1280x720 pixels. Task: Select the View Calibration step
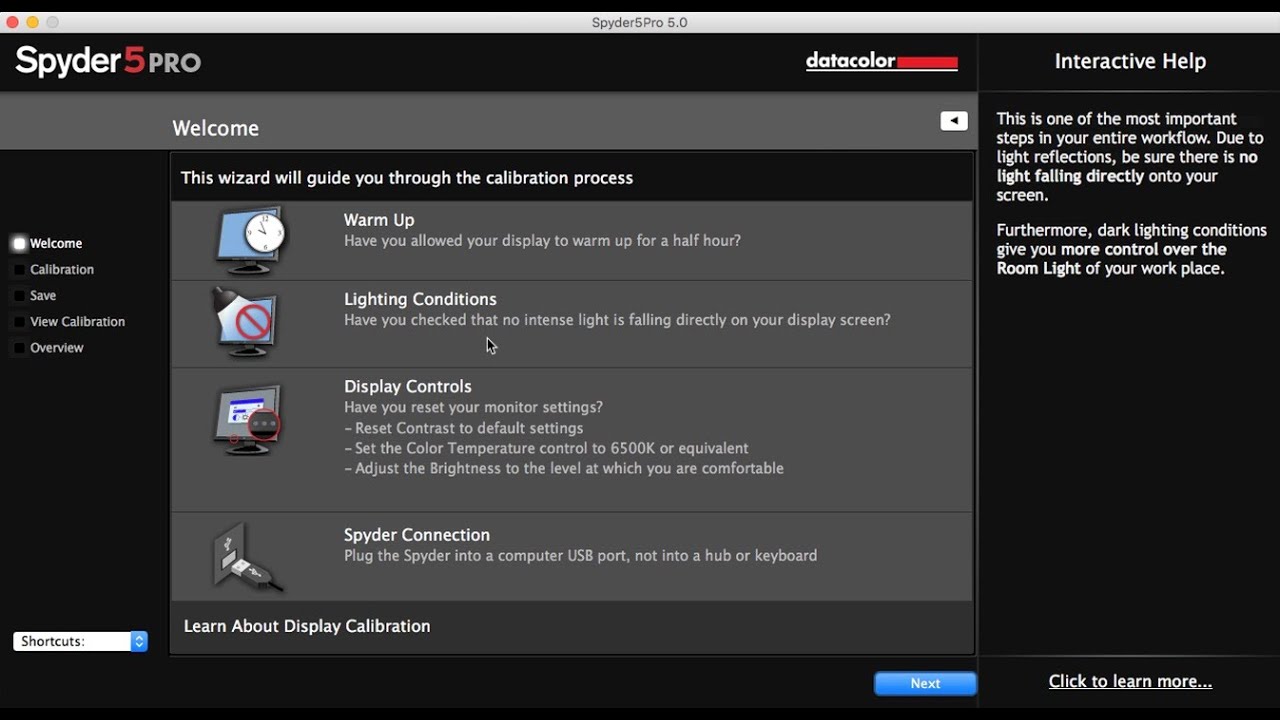click(x=70, y=321)
